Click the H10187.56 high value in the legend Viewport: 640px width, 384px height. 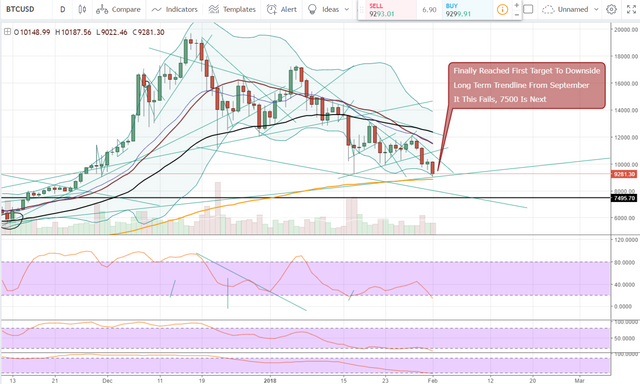(x=73, y=32)
